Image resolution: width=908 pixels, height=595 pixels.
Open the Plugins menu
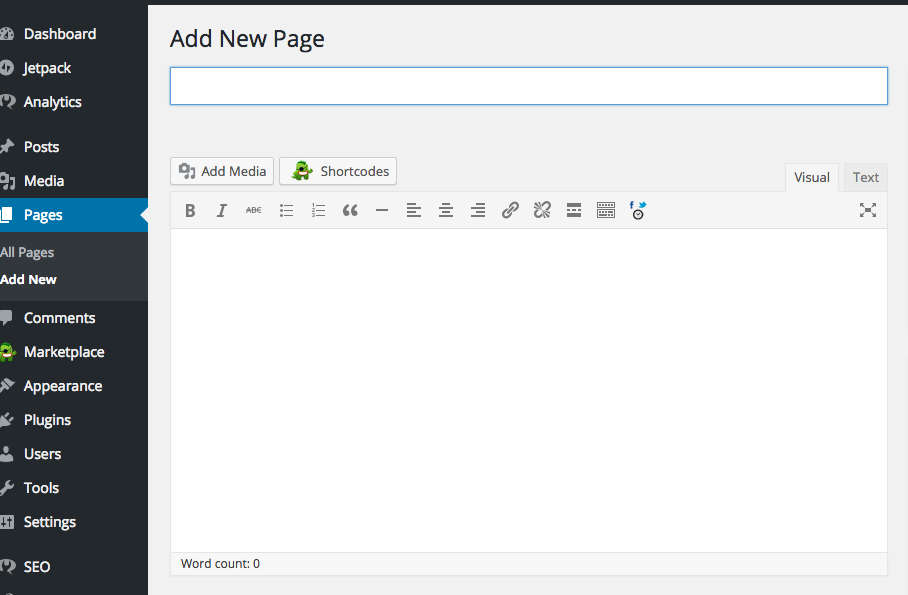pyautogui.click(x=47, y=420)
